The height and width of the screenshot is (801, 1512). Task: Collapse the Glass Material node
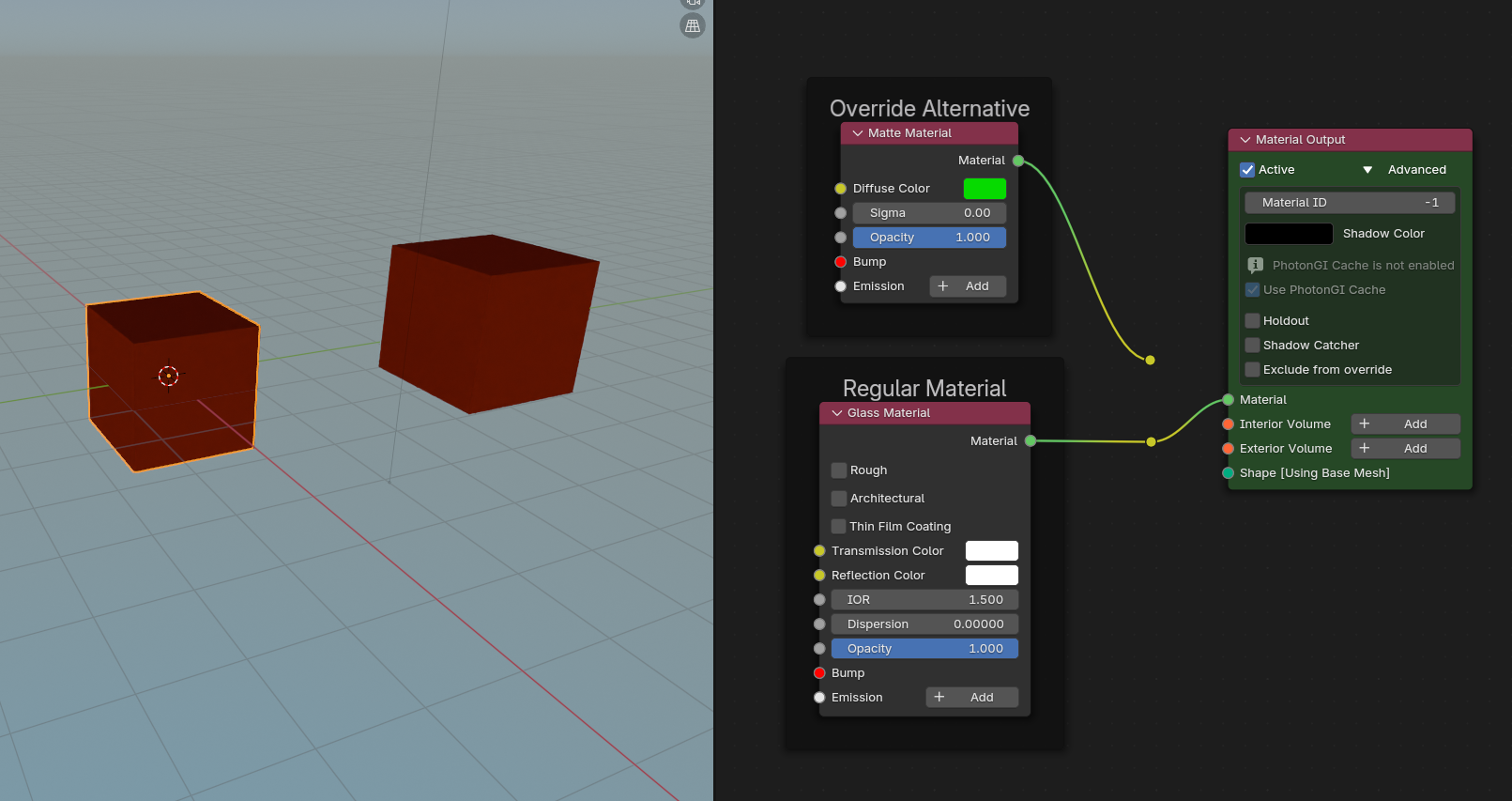[837, 413]
